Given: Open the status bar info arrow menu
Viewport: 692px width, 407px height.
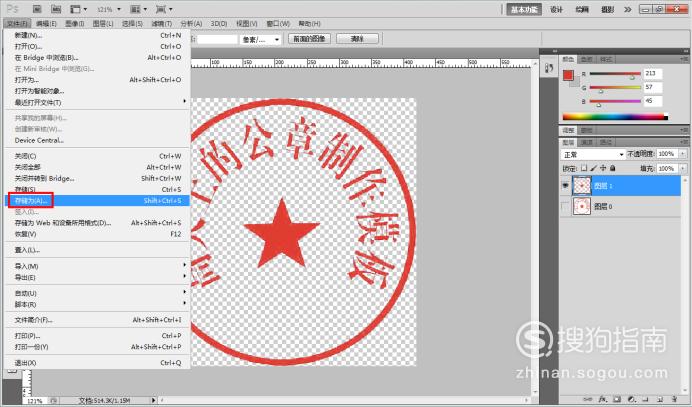Looking at the screenshot, I should pyautogui.click(x=154, y=400).
